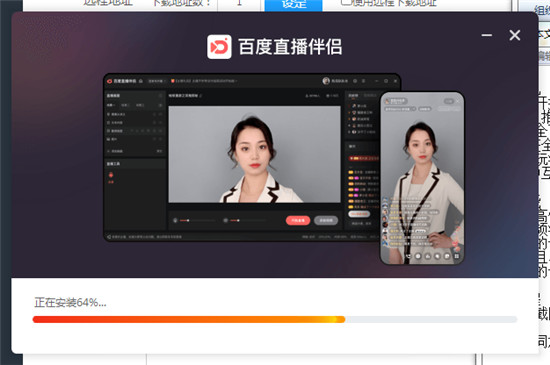The width and height of the screenshot is (550, 365).
Task: Click the mobile phone preview image
Action: click(x=422, y=178)
